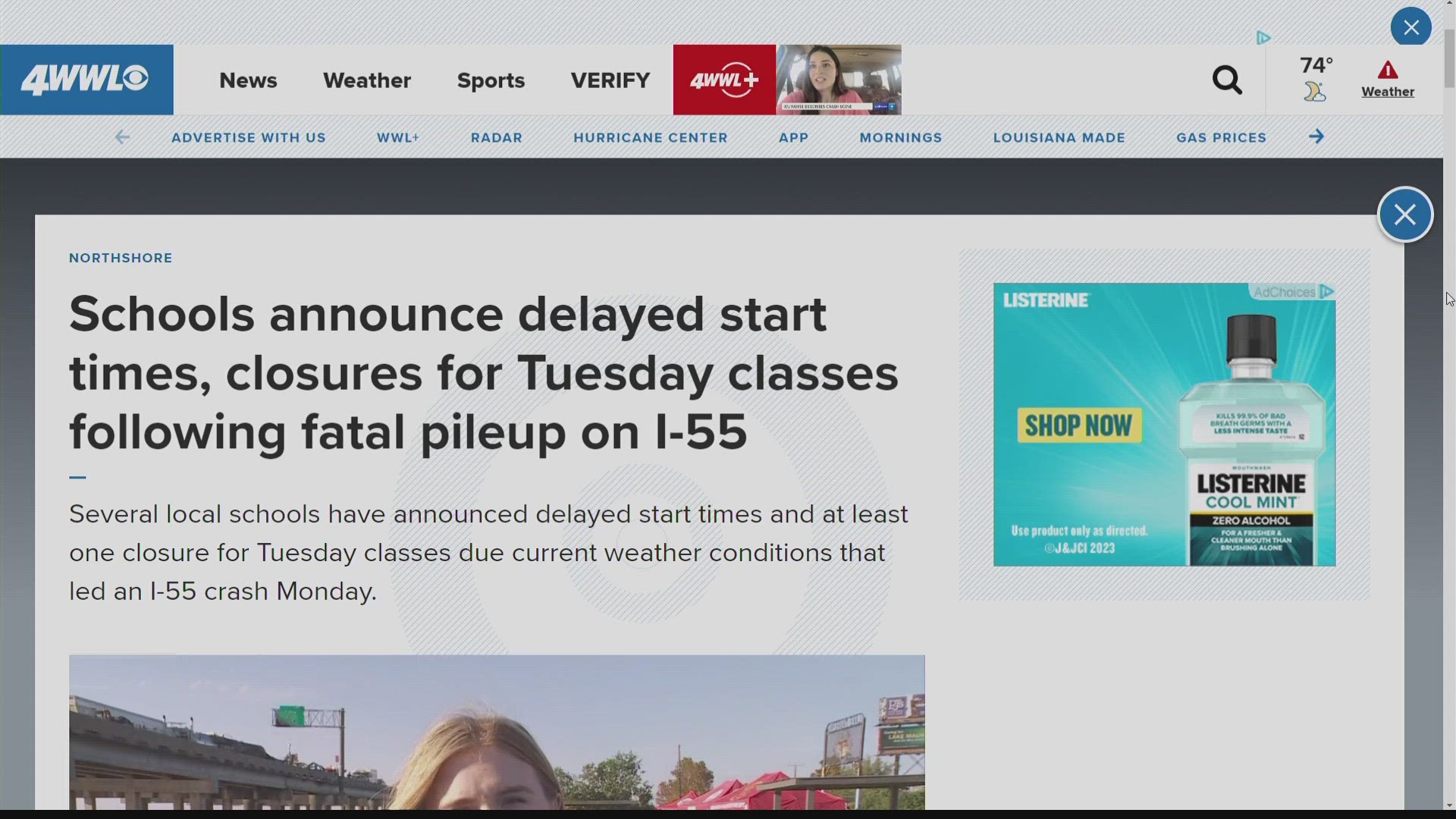Click the News menu tab
The height and width of the screenshot is (819, 1456).
(x=248, y=80)
